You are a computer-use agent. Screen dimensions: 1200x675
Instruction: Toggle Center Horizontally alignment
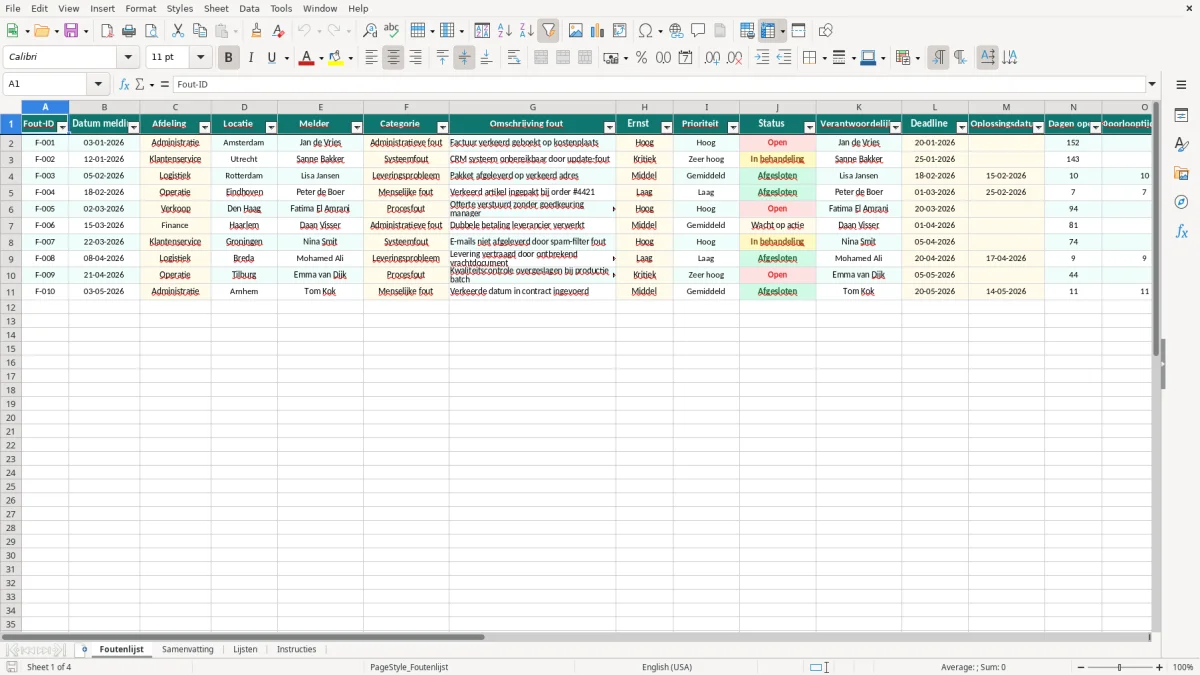393,58
